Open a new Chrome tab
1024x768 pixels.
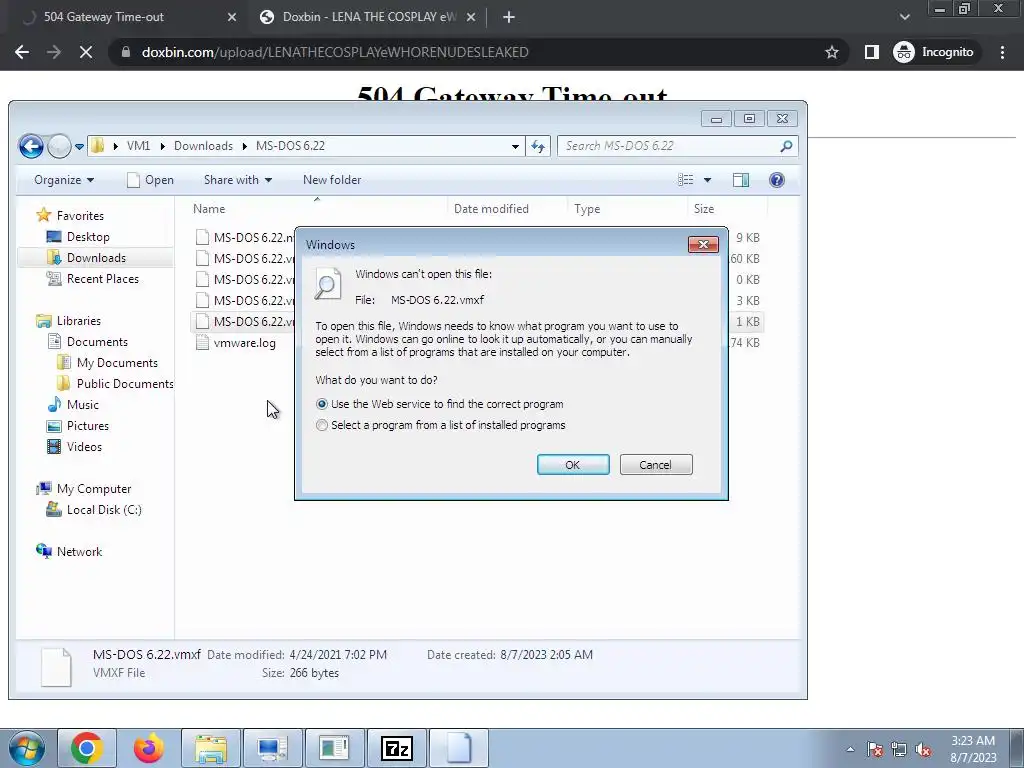(509, 17)
